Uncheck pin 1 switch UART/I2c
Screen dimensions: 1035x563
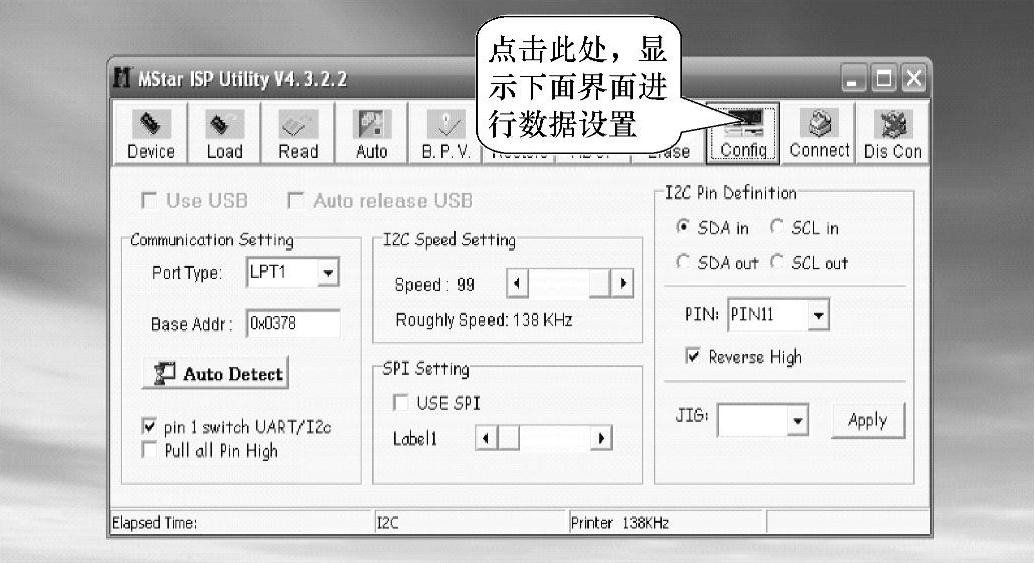click(149, 426)
